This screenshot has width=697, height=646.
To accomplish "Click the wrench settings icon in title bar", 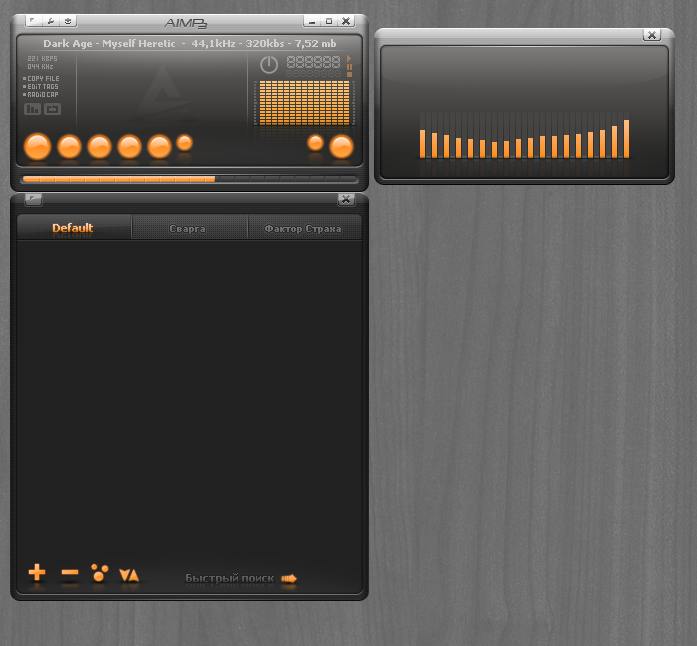I will [x=49, y=20].
